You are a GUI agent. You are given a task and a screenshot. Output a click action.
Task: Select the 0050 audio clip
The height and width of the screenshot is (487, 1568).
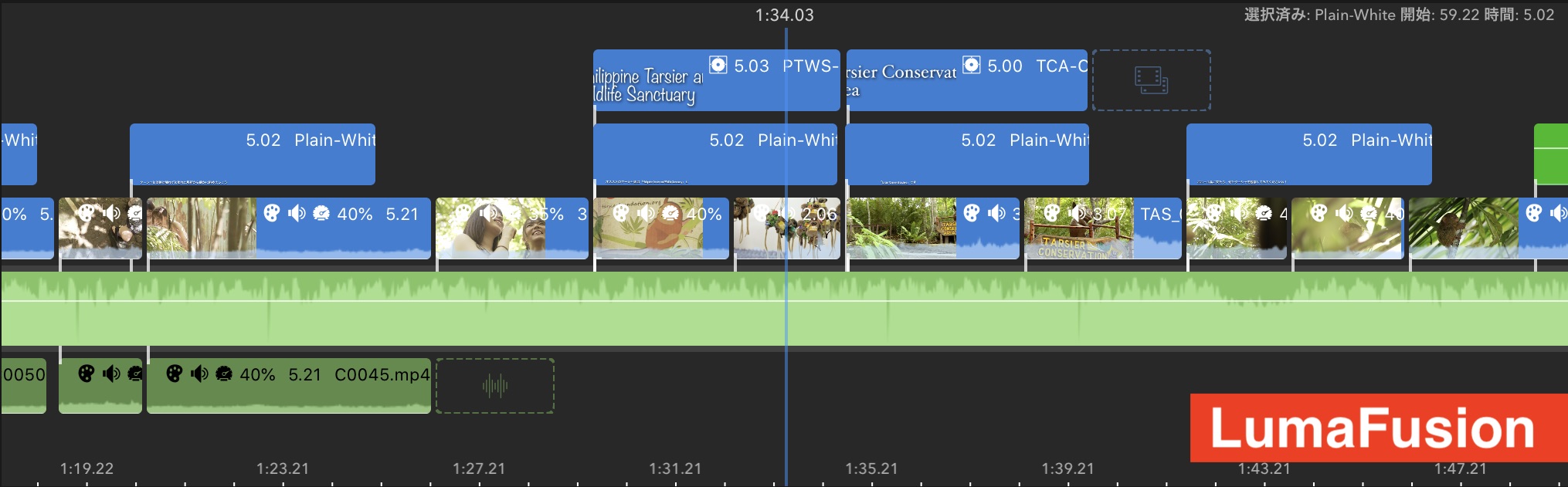tap(23, 386)
